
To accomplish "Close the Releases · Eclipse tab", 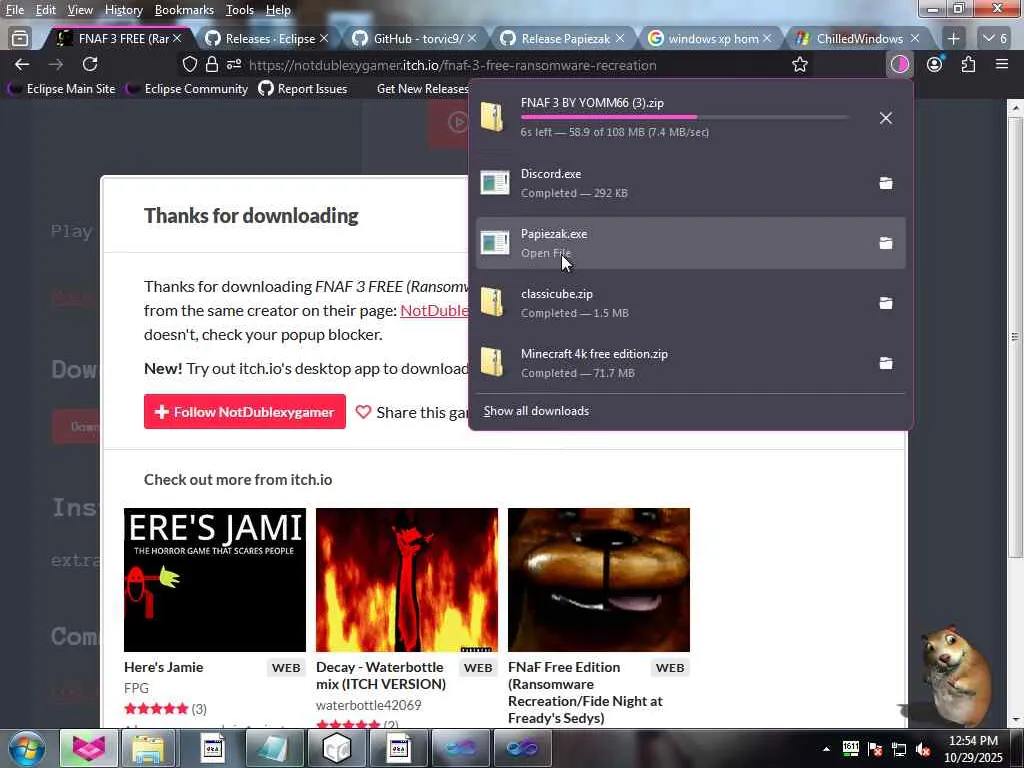I will click(324, 39).
